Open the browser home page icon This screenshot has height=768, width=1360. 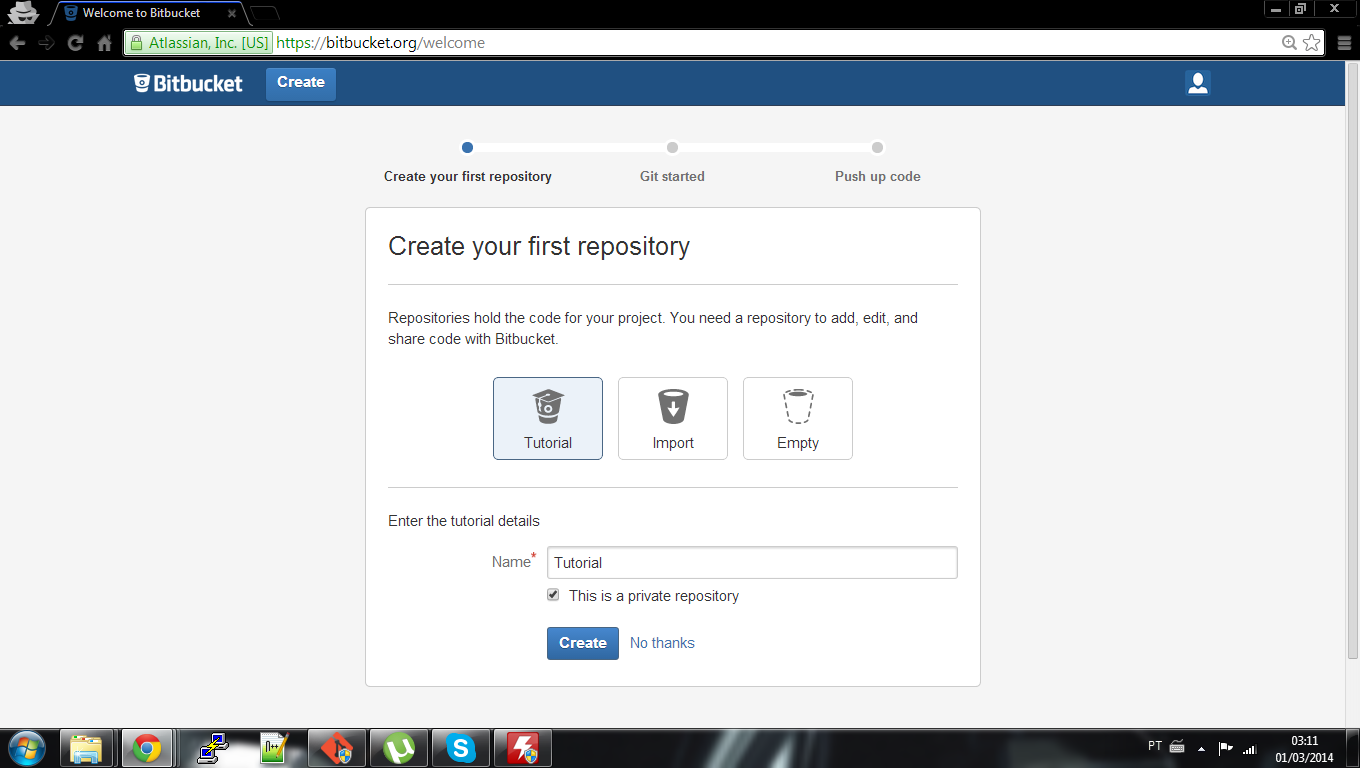(x=104, y=43)
